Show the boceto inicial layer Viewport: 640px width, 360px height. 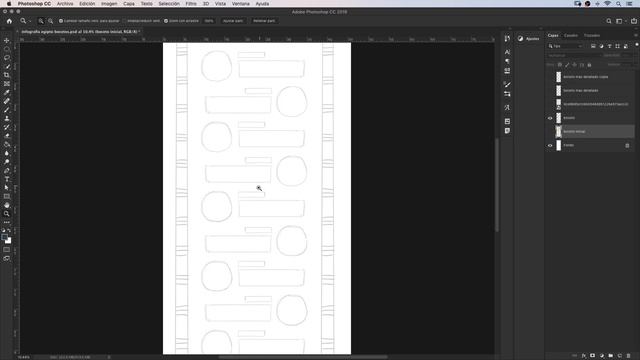550,131
